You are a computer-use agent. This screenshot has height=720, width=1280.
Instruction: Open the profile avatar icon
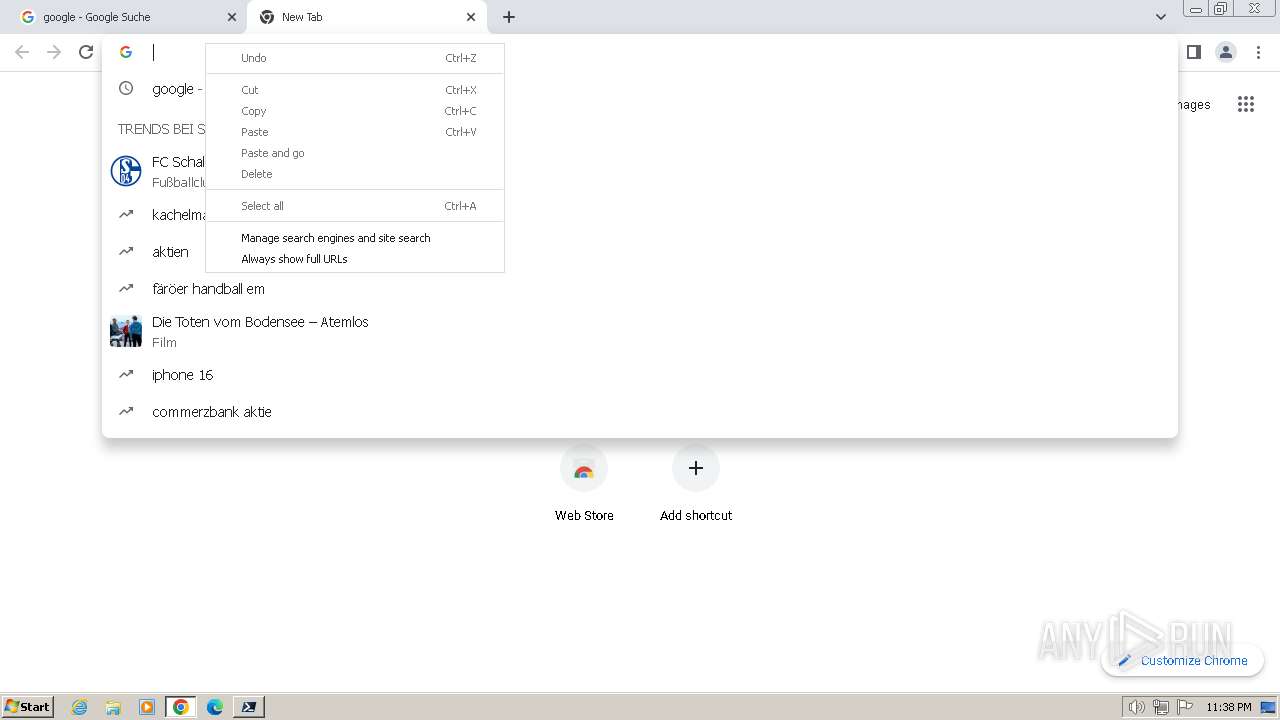(x=1226, y=52)
